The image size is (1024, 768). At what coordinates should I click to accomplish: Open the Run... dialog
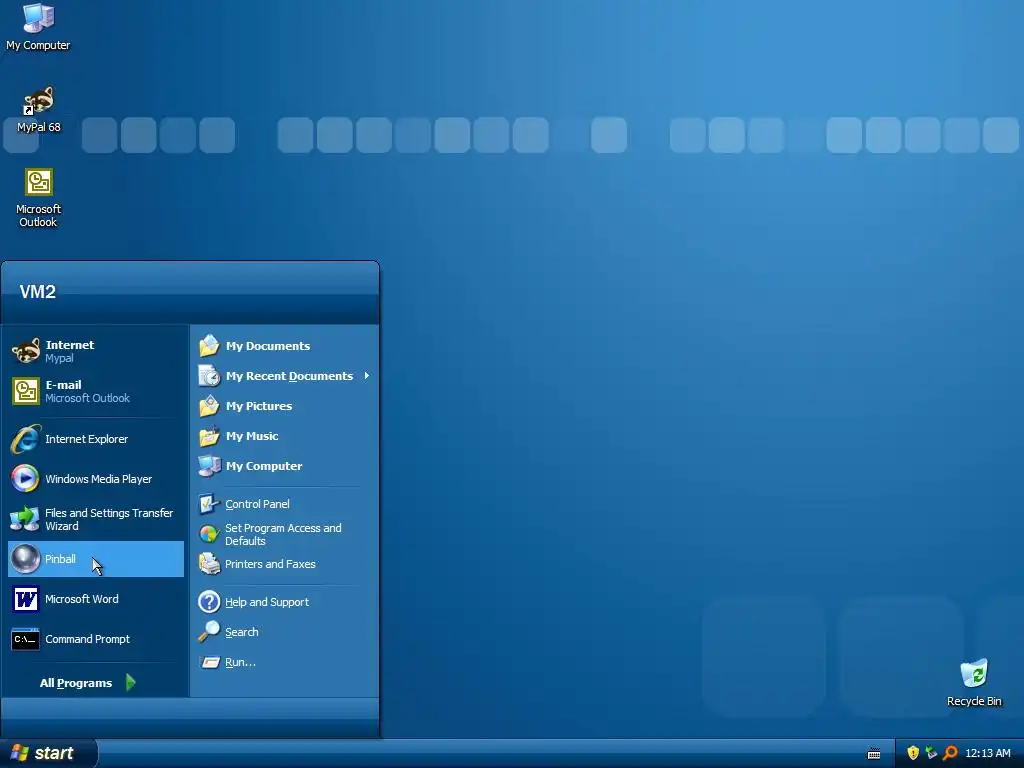[285, 662]
